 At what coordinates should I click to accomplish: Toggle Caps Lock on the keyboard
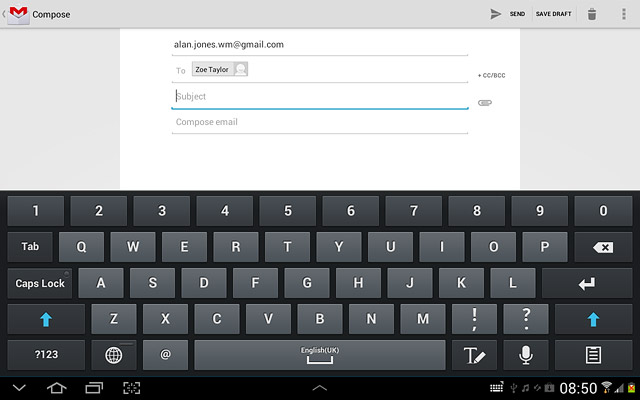[40, 283]
